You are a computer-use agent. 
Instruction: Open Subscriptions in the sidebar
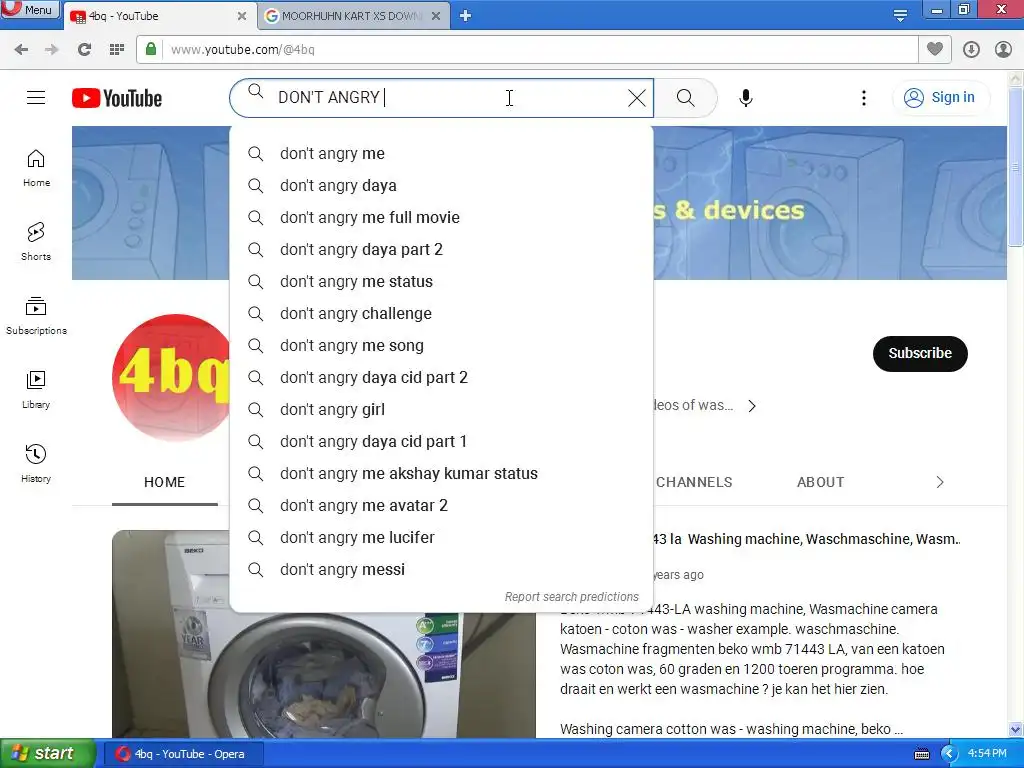(36, 316)
